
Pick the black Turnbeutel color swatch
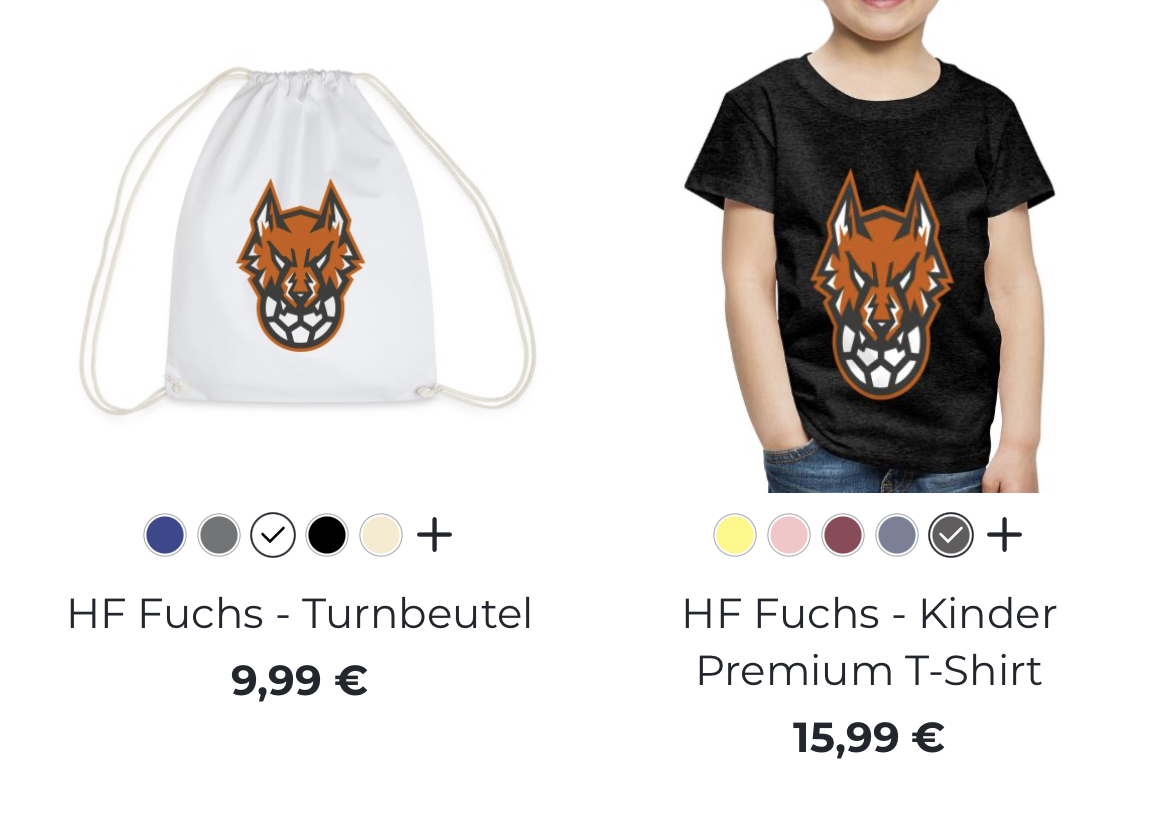pyautogui.click(x=327, y=535)
